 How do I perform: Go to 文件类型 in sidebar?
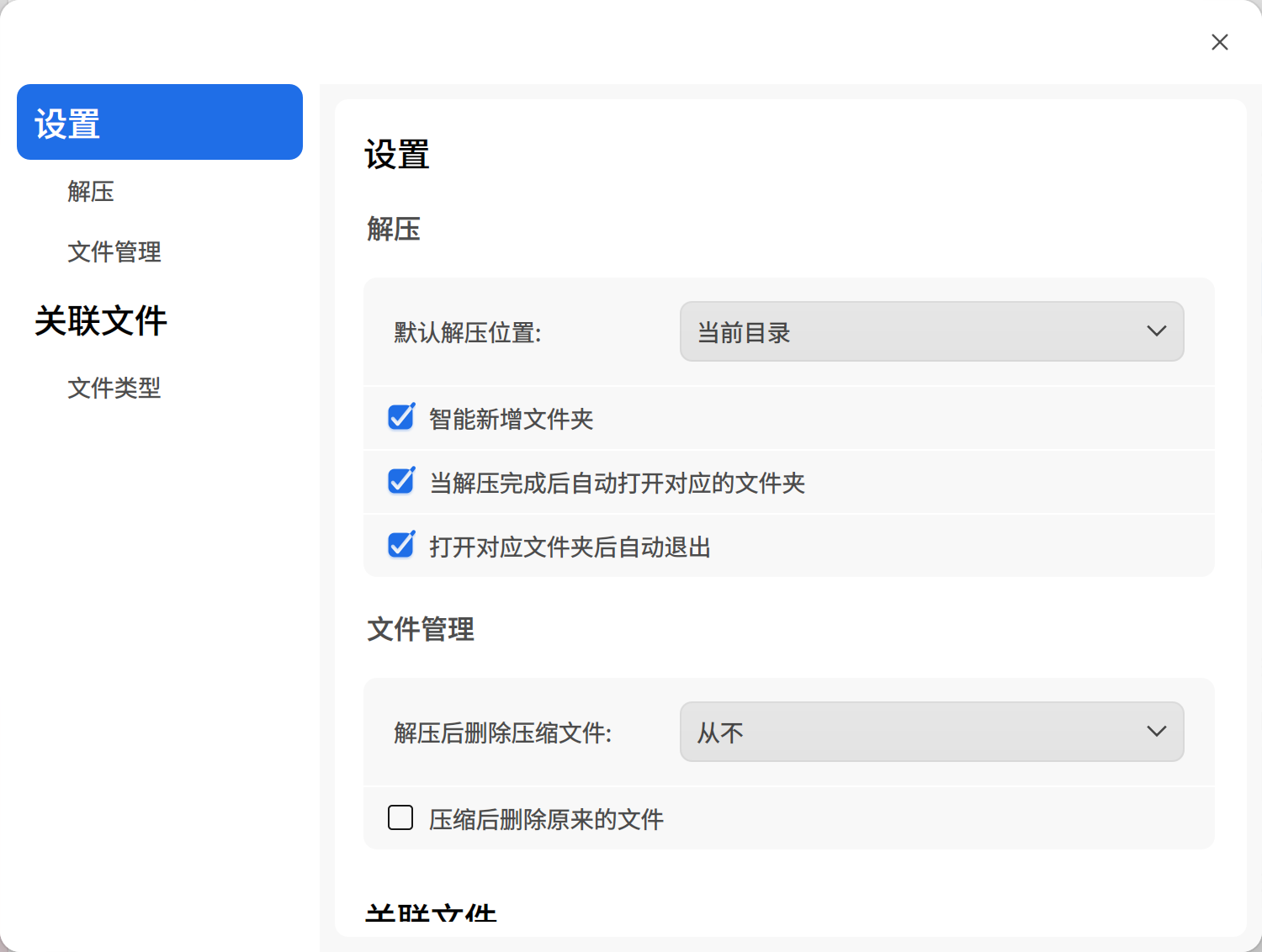coord(114,389)
